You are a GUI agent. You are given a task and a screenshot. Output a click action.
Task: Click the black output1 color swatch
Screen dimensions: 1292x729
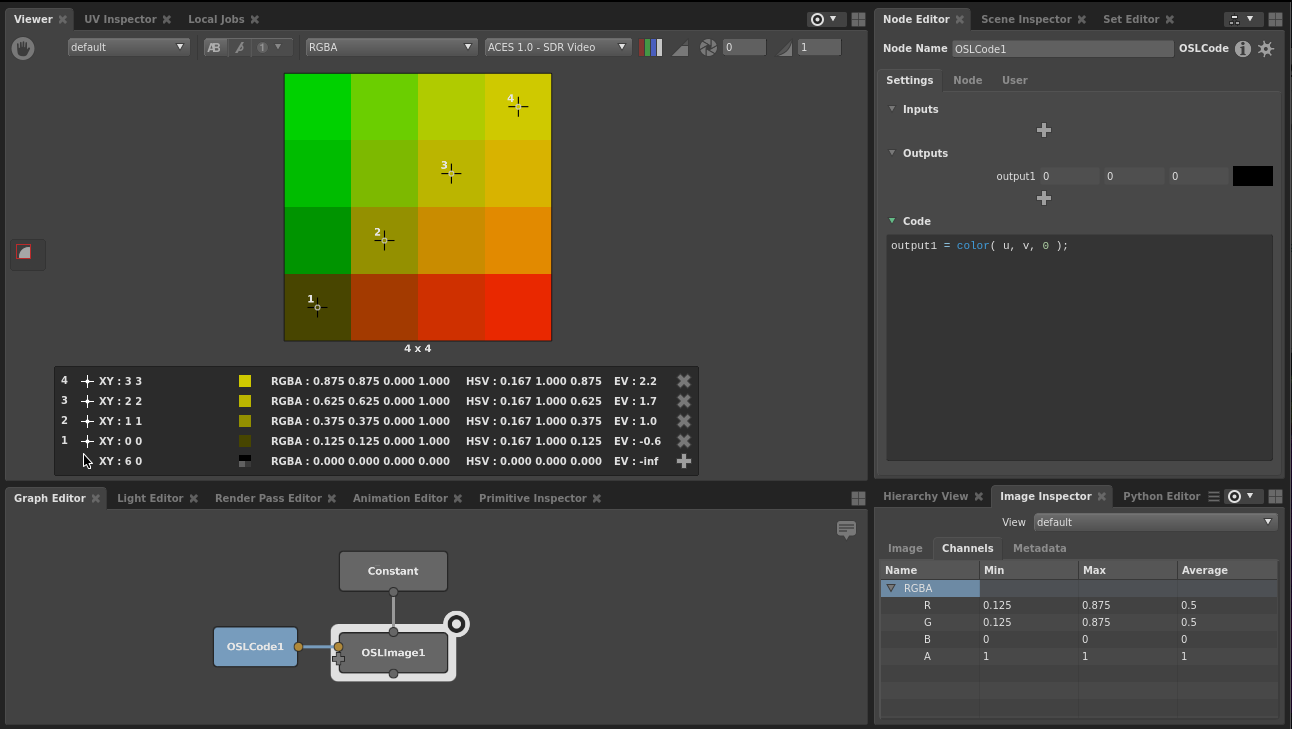(1253, 176)
